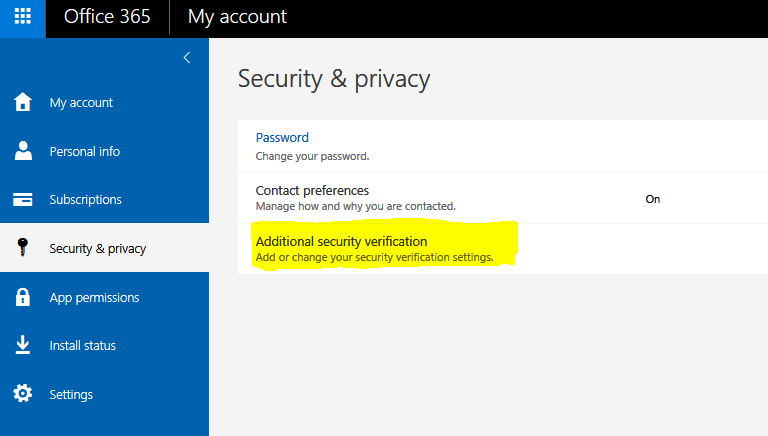768x436 pixels.
Task: Open Settings from the left navigation
Action: 71,394
